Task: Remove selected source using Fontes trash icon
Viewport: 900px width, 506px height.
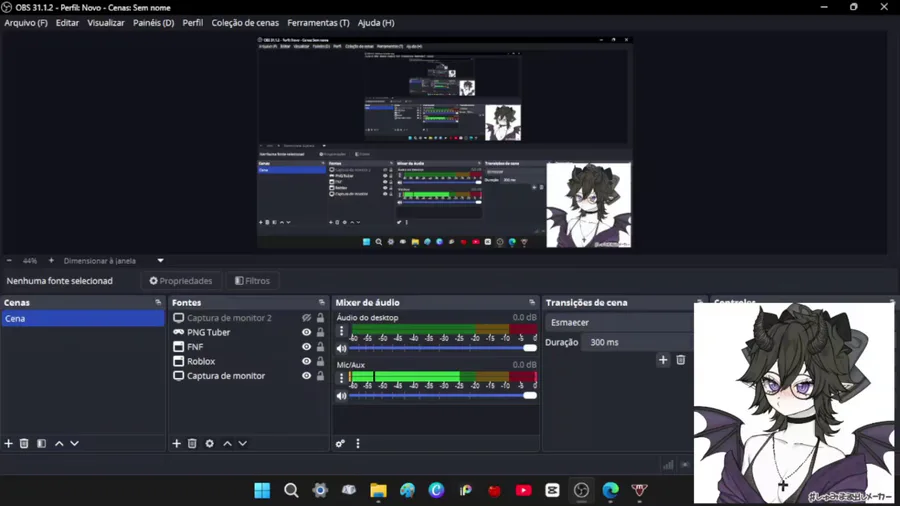Action: pyautogui.click(x=192, y=443)
